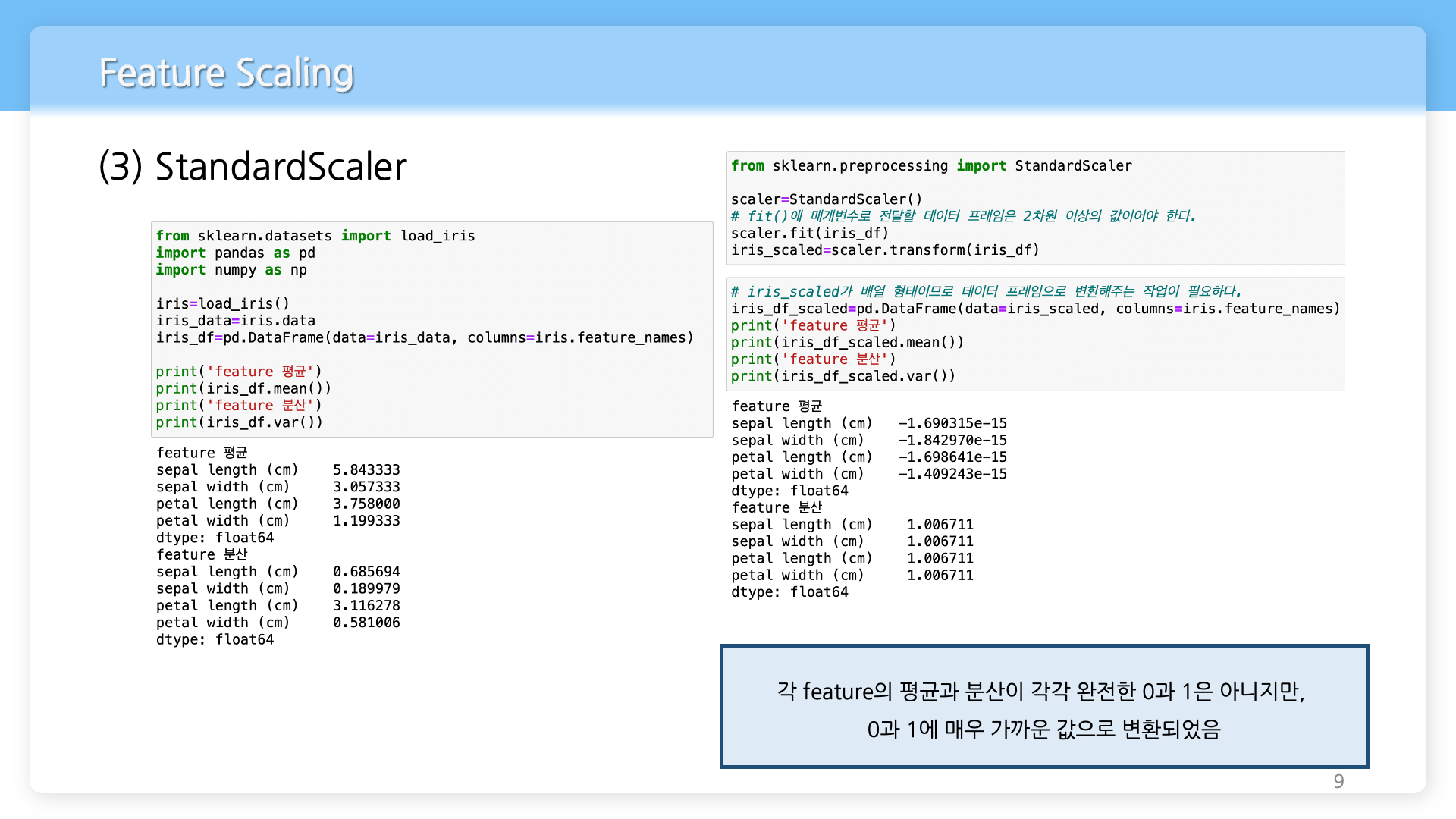Click the -1.690315e-15 scaled mean value

click(952, 423)
